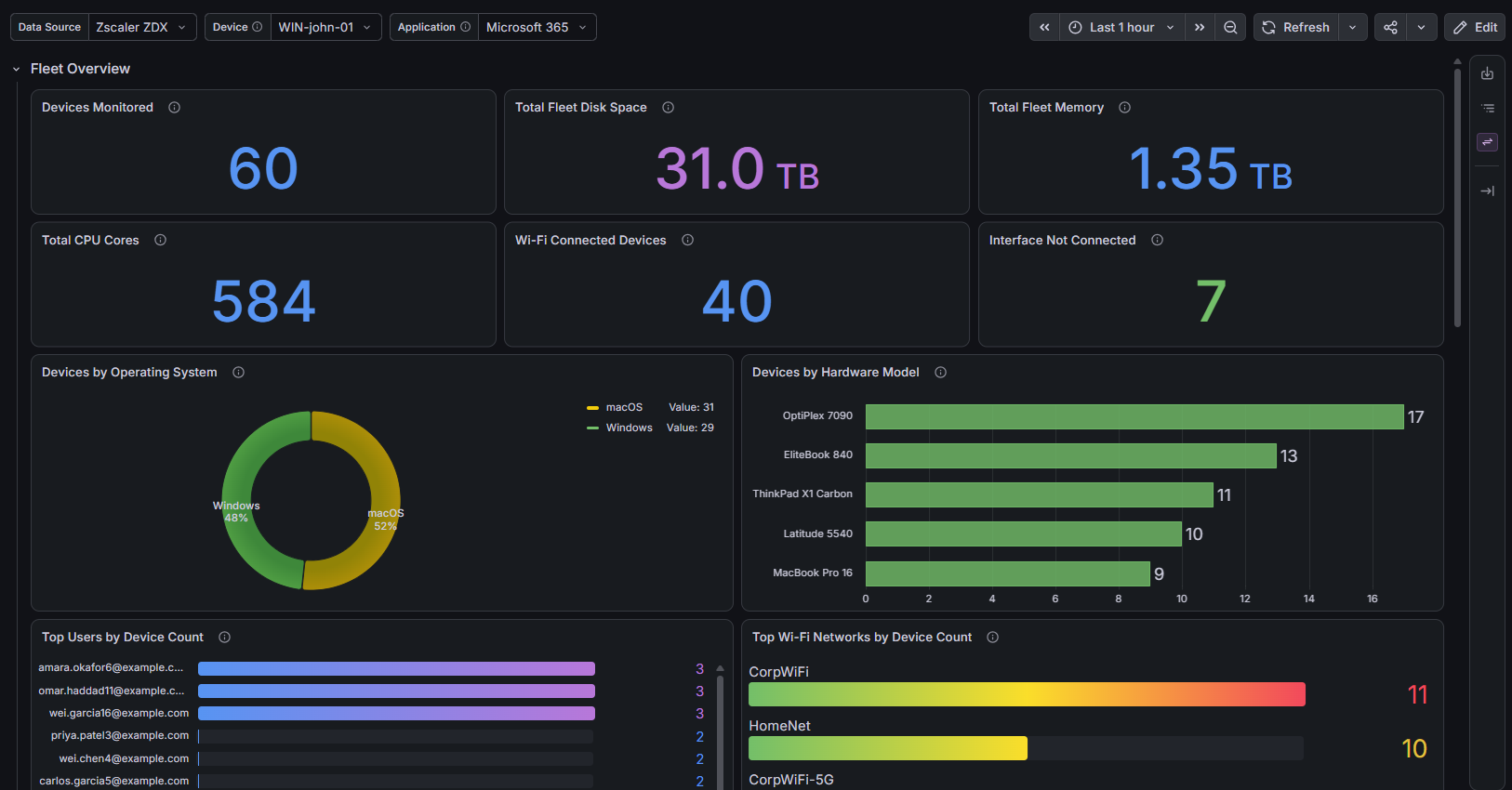Click the info icon beside Devices Monitored
This screenshot has height=790, width=1512.
pyautogui.click(x=174, y=108)
